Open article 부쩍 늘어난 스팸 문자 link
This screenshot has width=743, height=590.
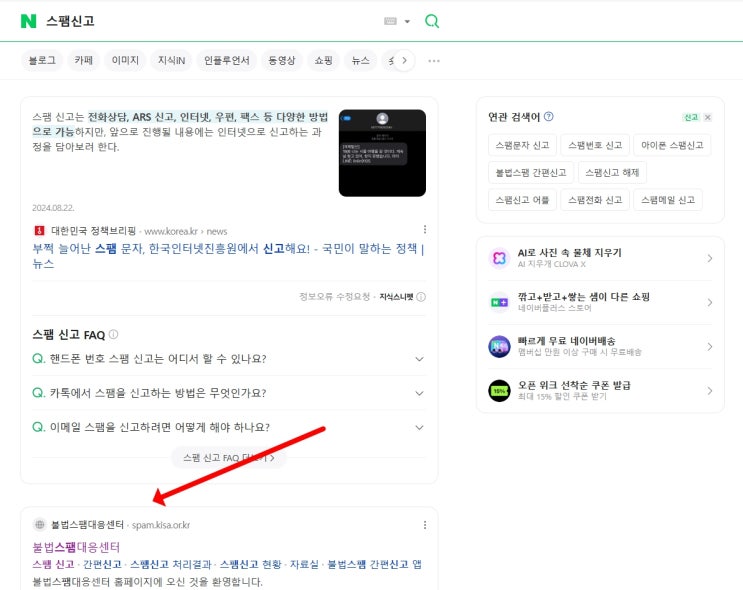pyautogui.click(x=228, y=256)
